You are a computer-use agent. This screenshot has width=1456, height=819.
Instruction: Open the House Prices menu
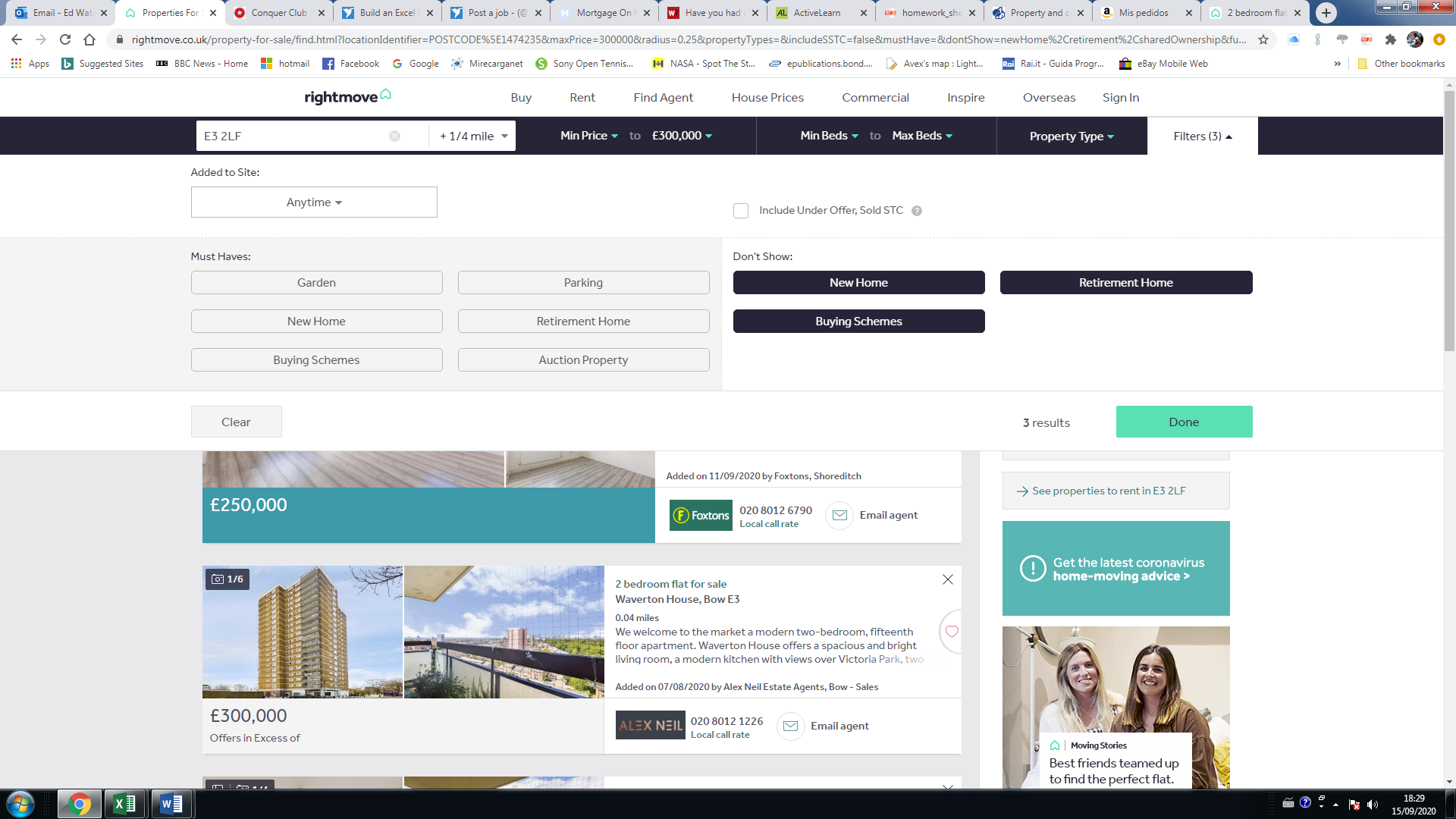click(x=767, y=97)
